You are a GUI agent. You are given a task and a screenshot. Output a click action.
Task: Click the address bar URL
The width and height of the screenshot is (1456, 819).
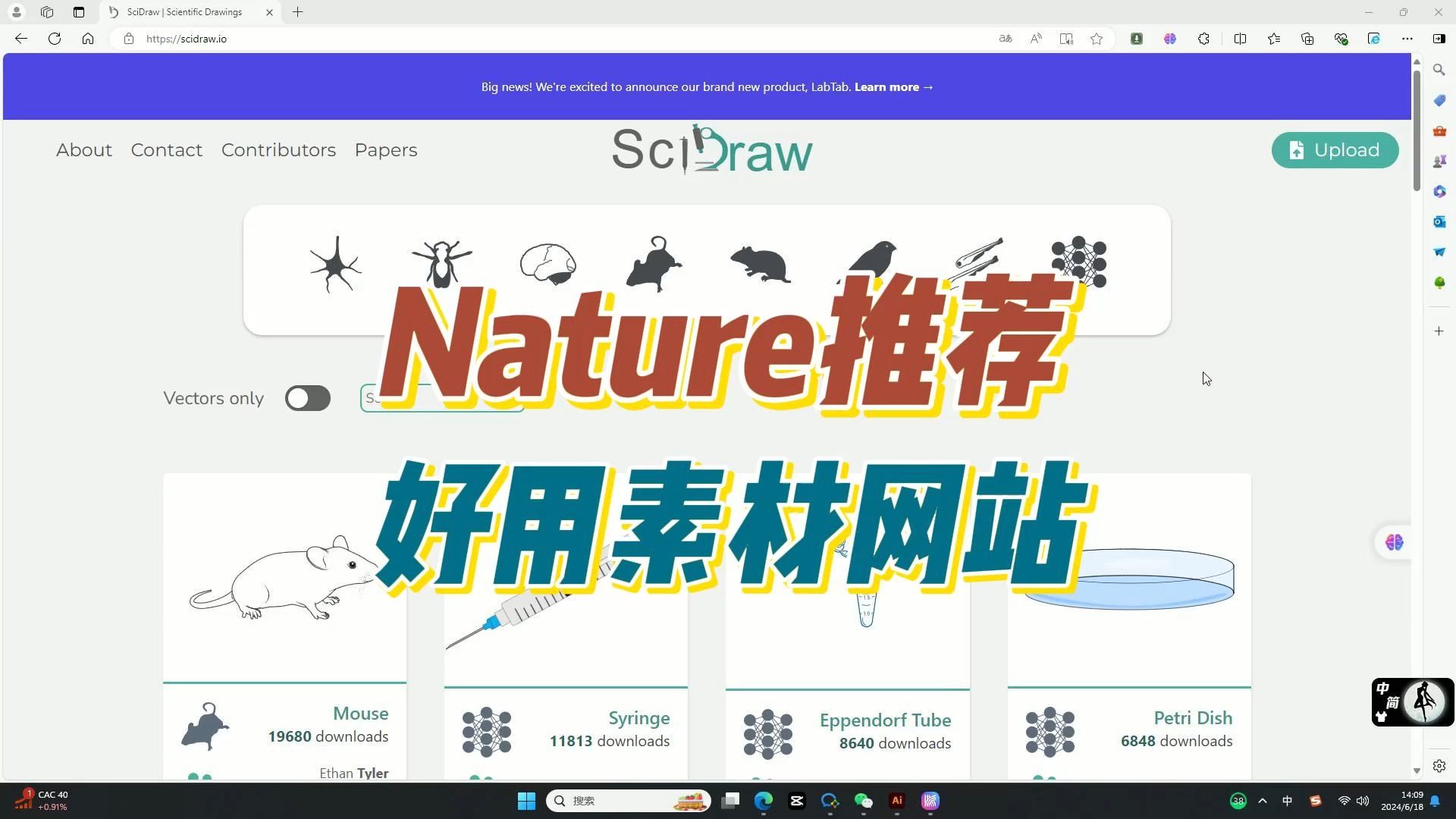(x=187, y=39)
